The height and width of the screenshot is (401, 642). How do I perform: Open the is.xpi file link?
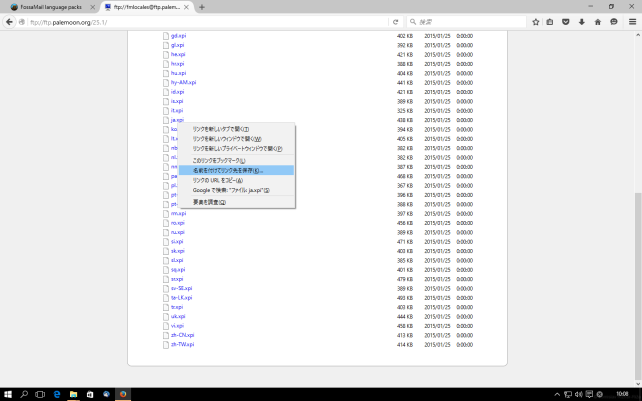pos(177,101)
